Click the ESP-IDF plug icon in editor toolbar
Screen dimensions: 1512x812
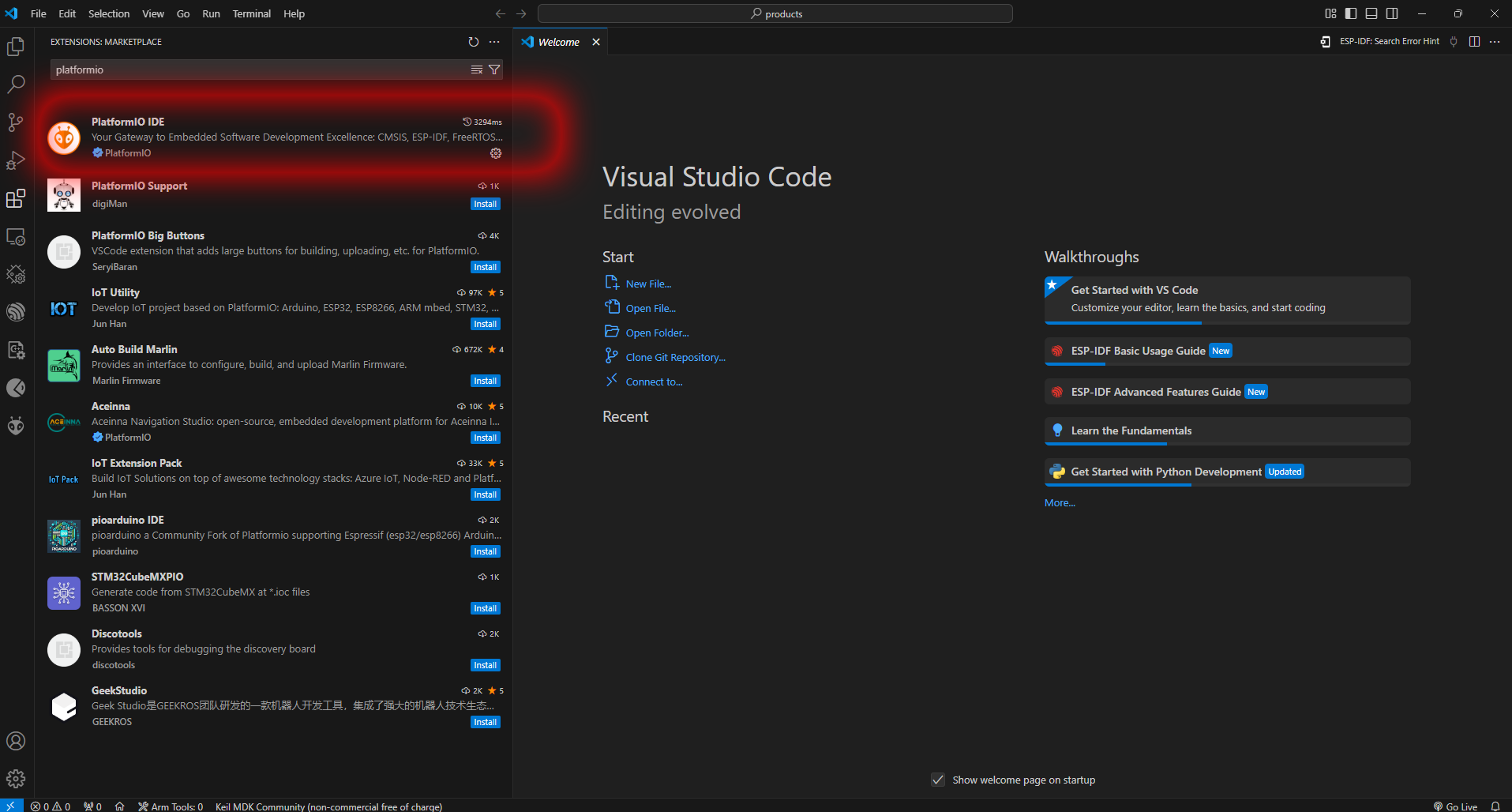1454,42
